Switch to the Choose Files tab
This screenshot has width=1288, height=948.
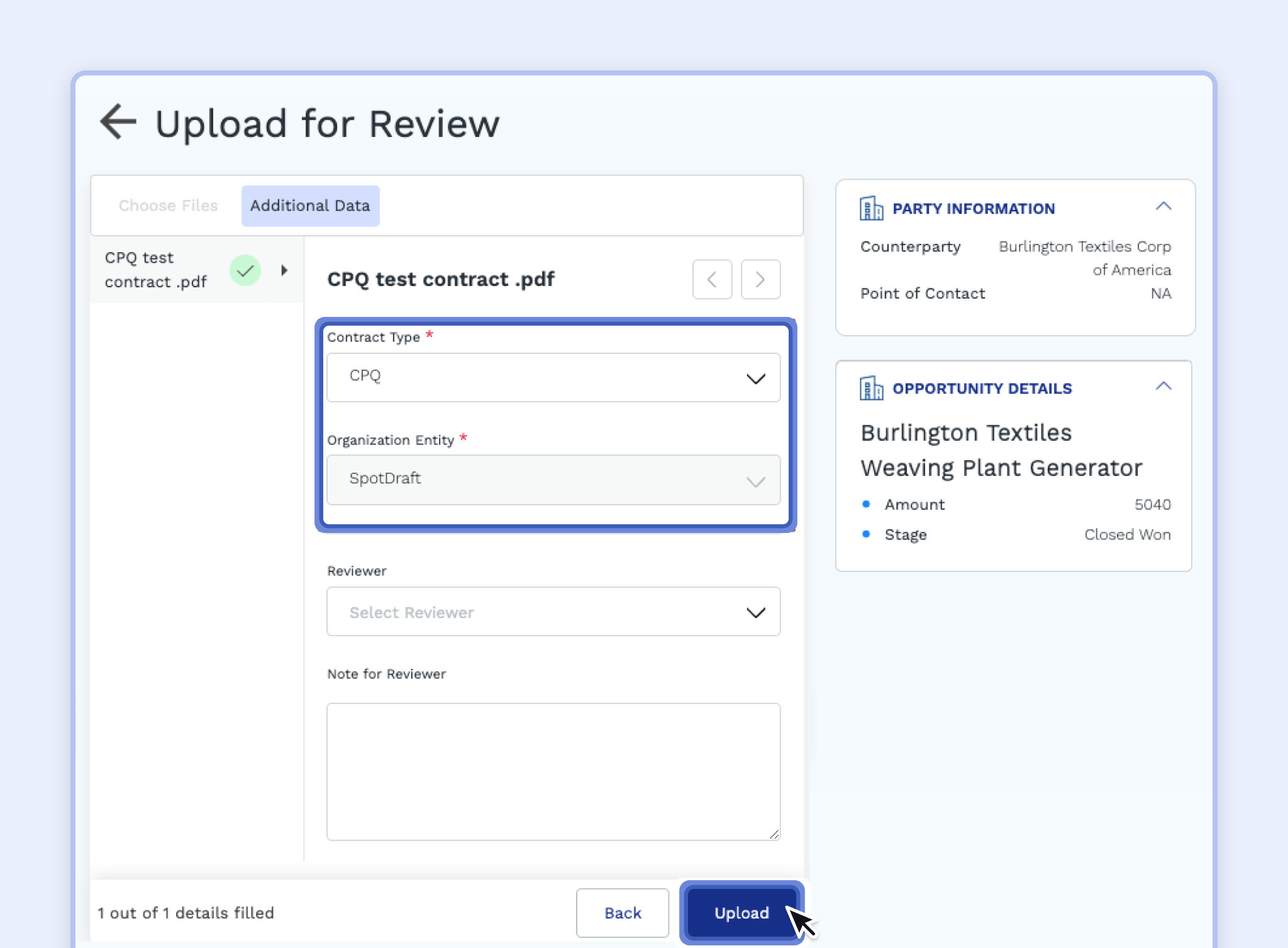coord(168,206)
